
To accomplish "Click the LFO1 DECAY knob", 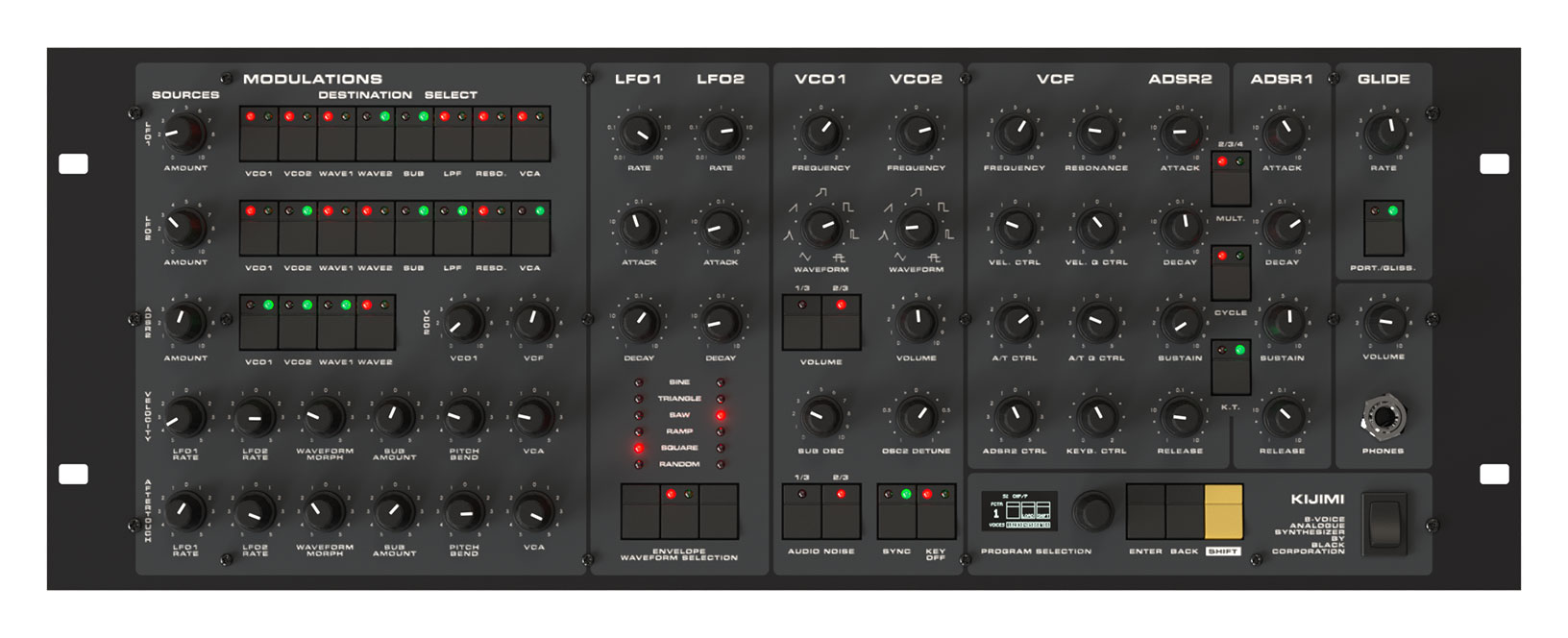I will click(639, 323).
